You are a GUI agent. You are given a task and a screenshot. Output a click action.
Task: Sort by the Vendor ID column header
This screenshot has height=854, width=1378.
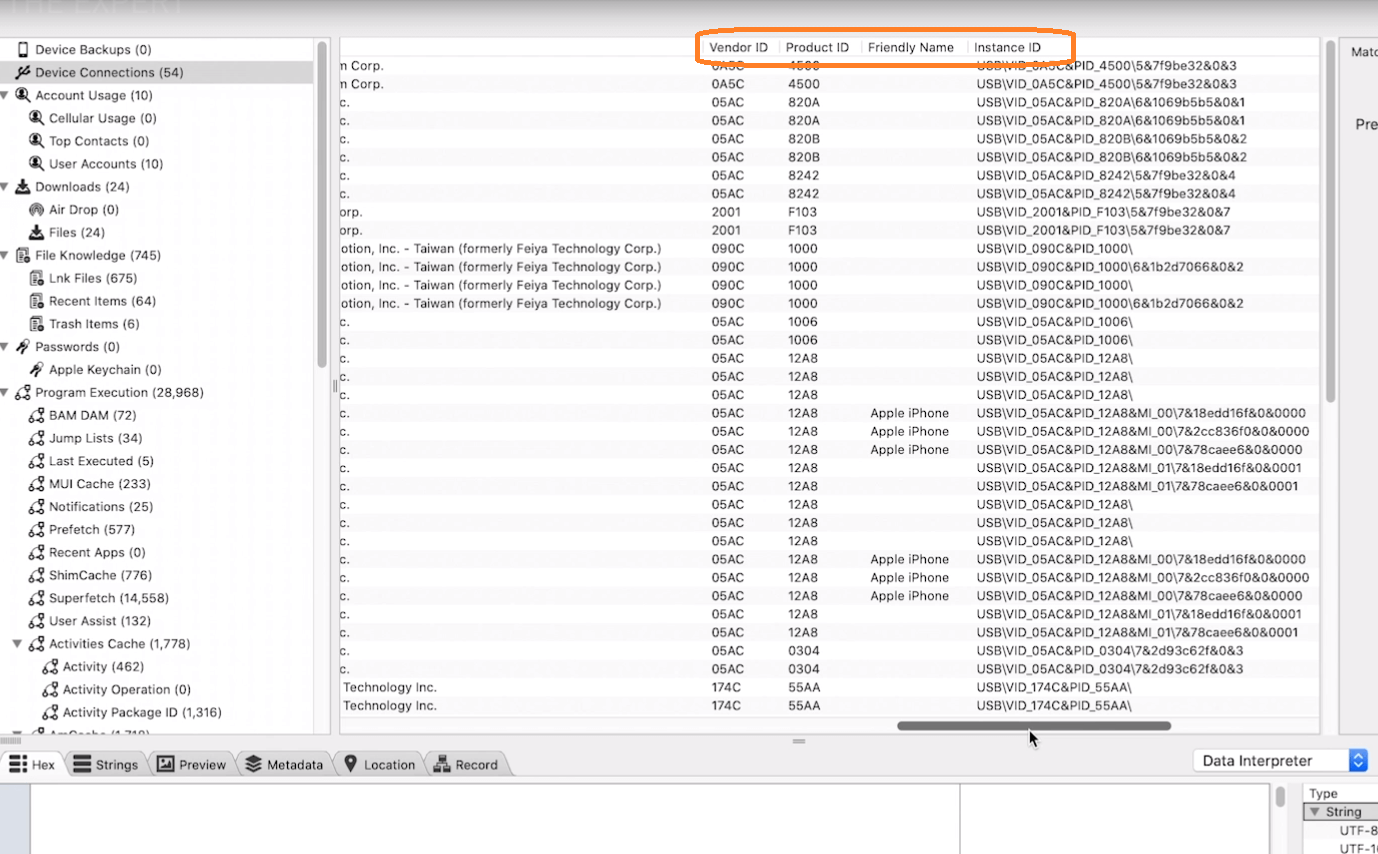[x=738, y=47]
